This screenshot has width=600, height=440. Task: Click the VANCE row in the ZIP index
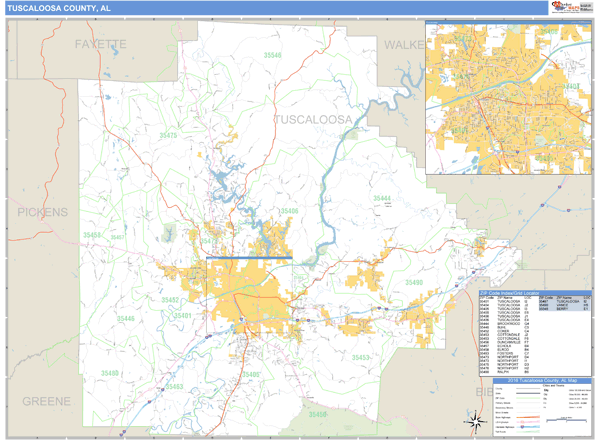564,305
